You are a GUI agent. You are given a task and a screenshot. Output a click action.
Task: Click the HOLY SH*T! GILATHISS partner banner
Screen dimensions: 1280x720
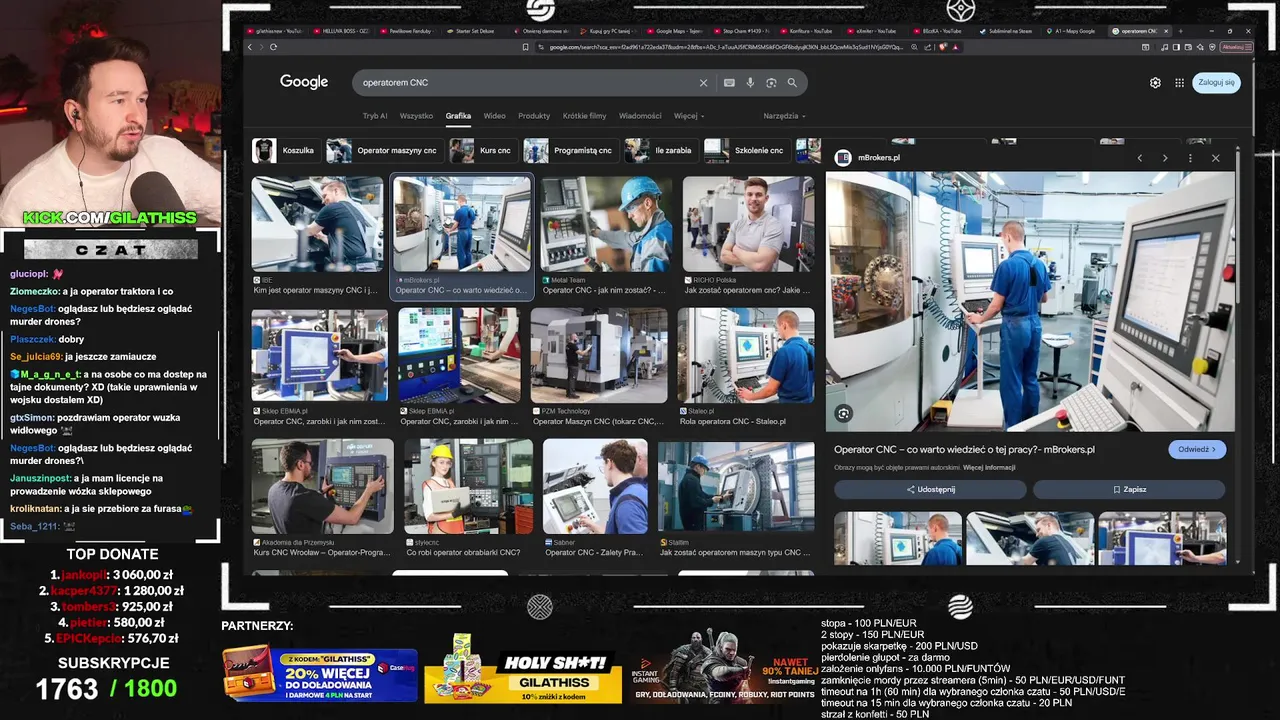point(522,668)
